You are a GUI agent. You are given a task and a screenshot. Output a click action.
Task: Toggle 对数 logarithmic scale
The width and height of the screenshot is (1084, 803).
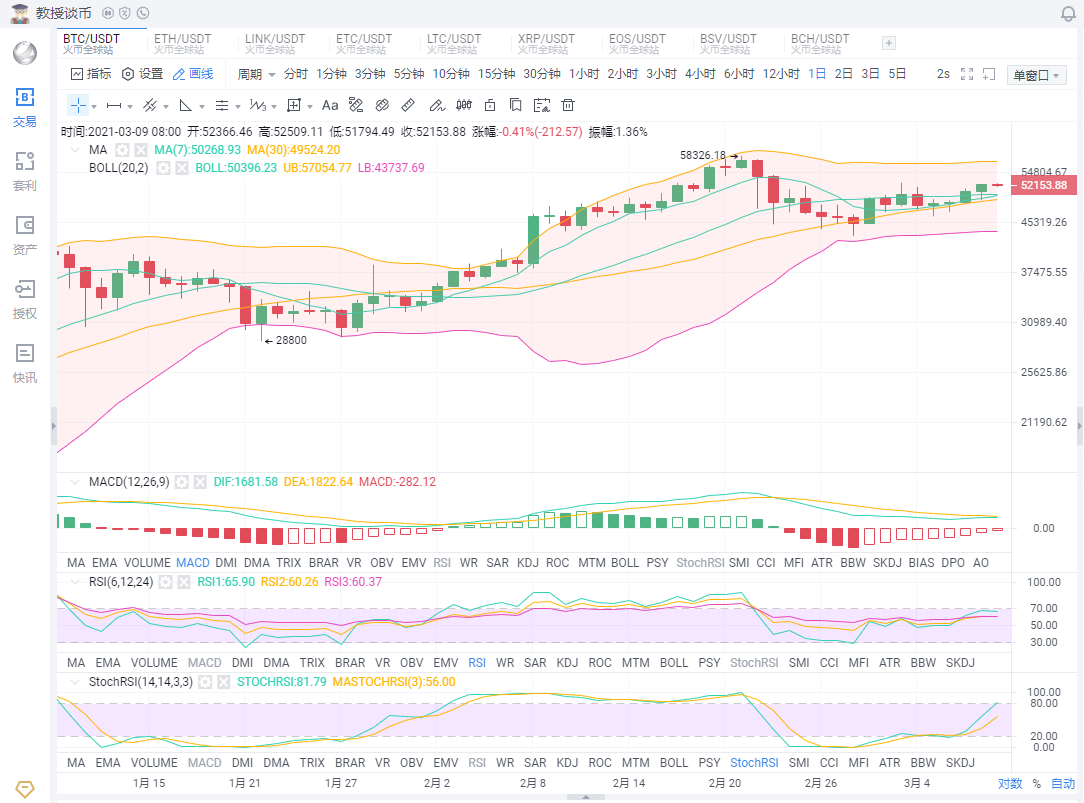coord(1010,784)
